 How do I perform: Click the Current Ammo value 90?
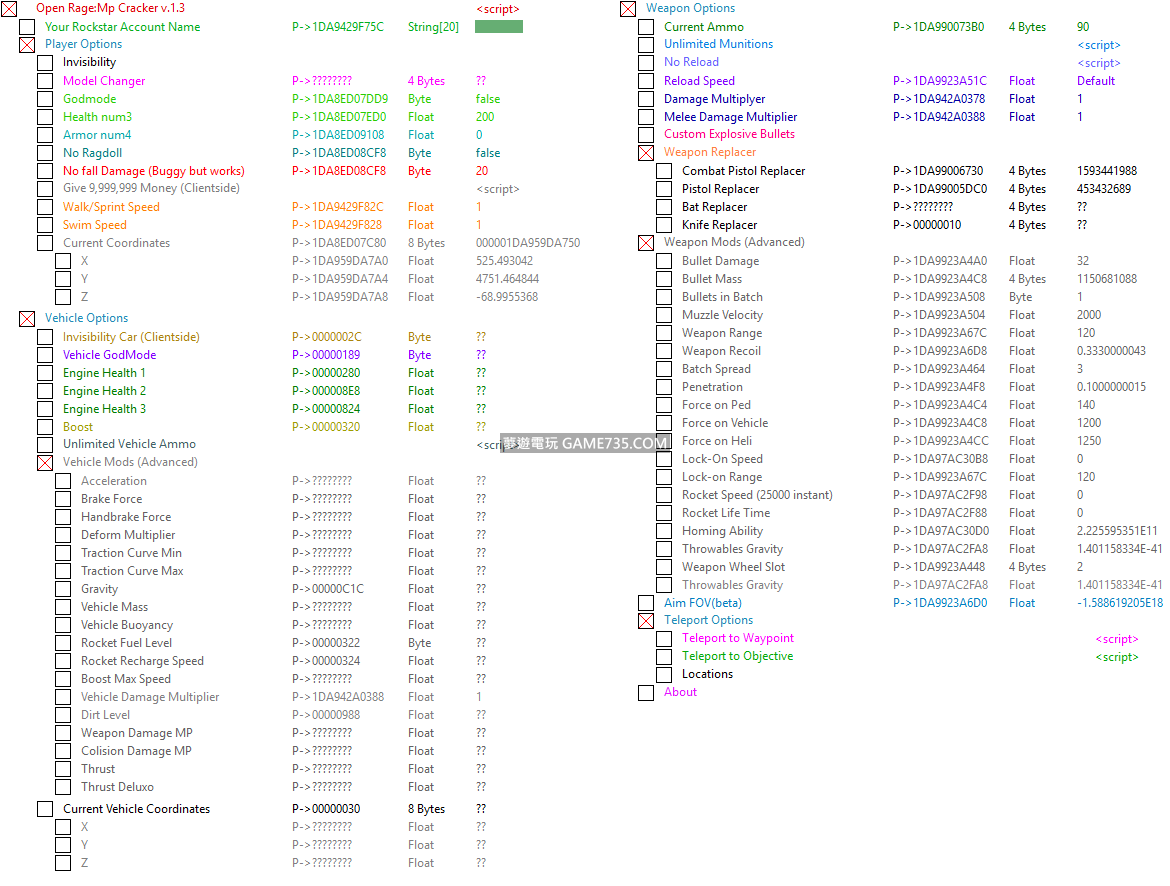point(1083,27)
